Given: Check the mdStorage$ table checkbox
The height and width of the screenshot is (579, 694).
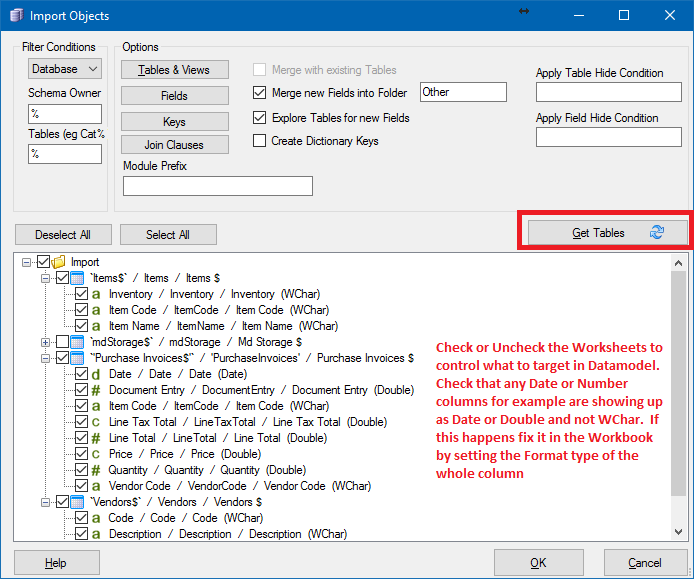Looking at the screenshot, I should (62, 342).
